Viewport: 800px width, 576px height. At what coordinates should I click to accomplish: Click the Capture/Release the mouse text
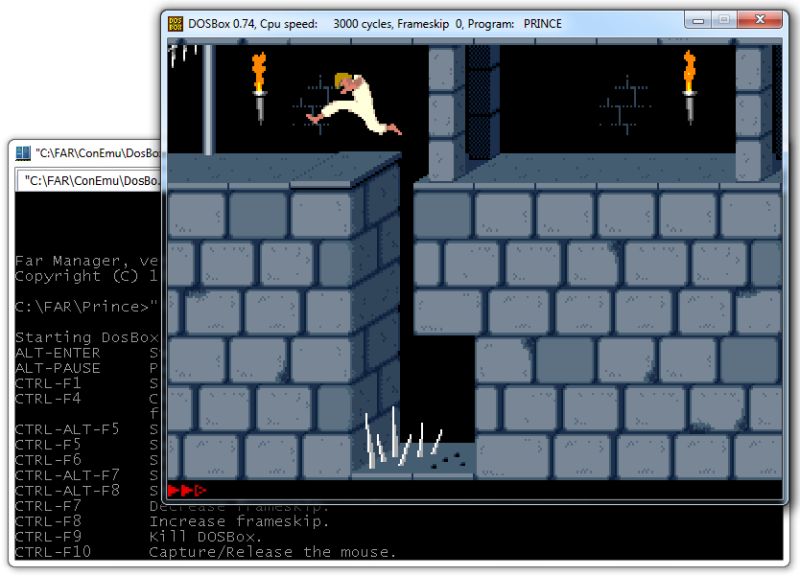point(270,551)
